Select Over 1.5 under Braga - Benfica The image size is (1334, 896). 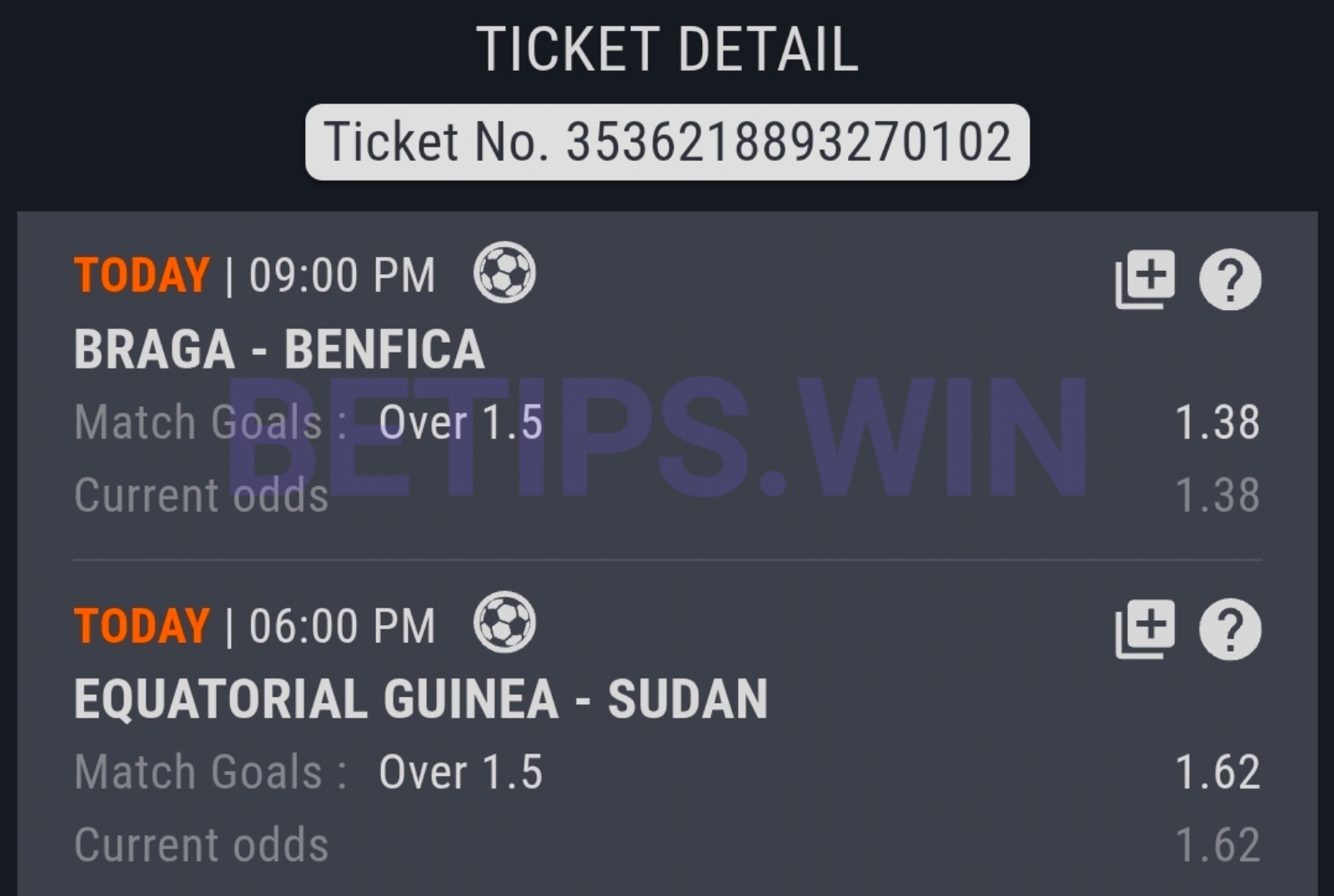point(460,422)
